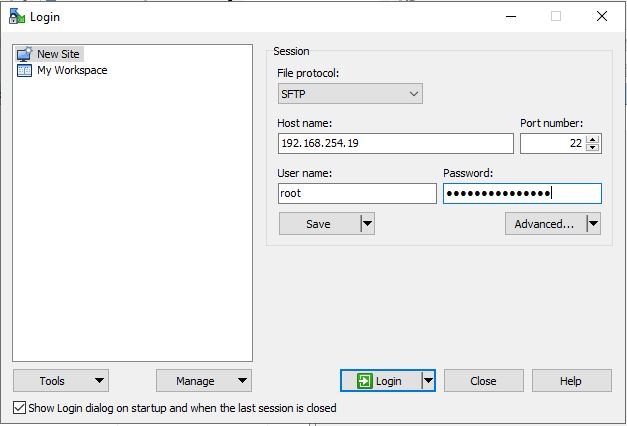This screenshot has height=426, width=627.
Task: Click into the Host name field
Action: point(395,144)
